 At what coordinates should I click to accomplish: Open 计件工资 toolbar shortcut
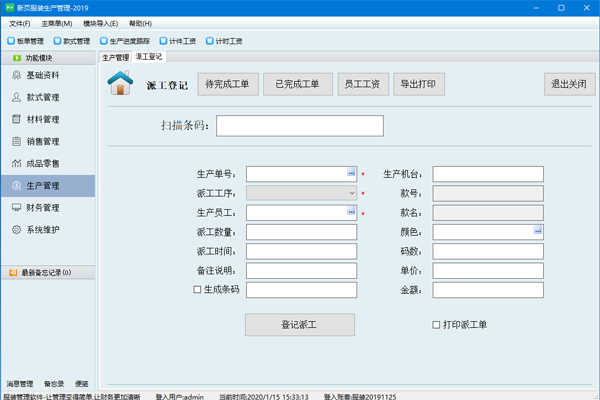coord(178,41)
